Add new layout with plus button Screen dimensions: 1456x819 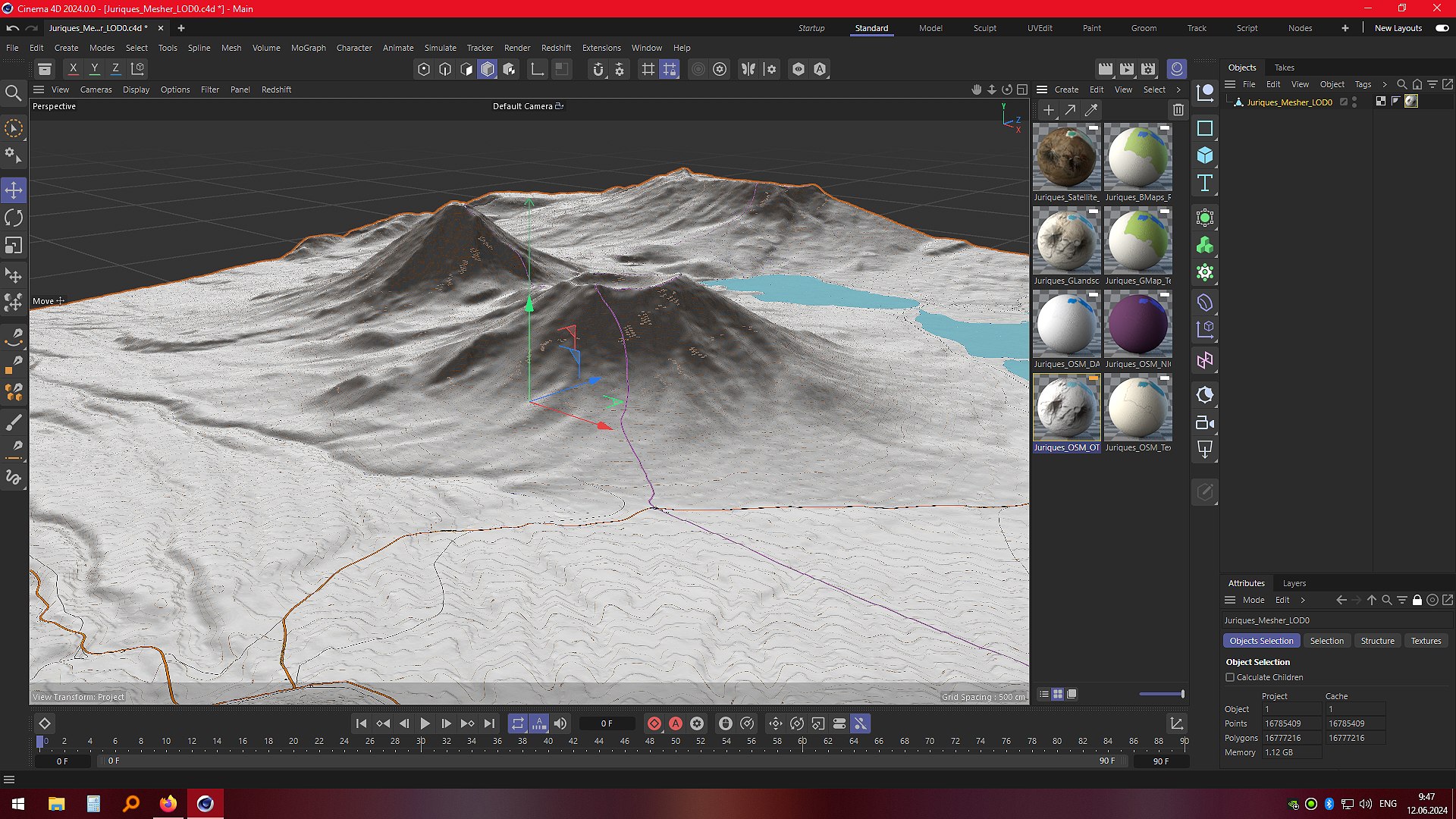tap(1345, 28)
